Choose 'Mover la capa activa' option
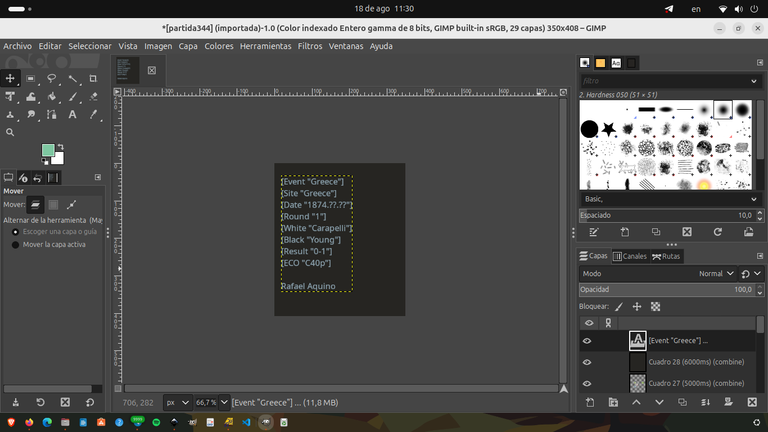Viewport: 768px width, 432px height. (48, 244)
